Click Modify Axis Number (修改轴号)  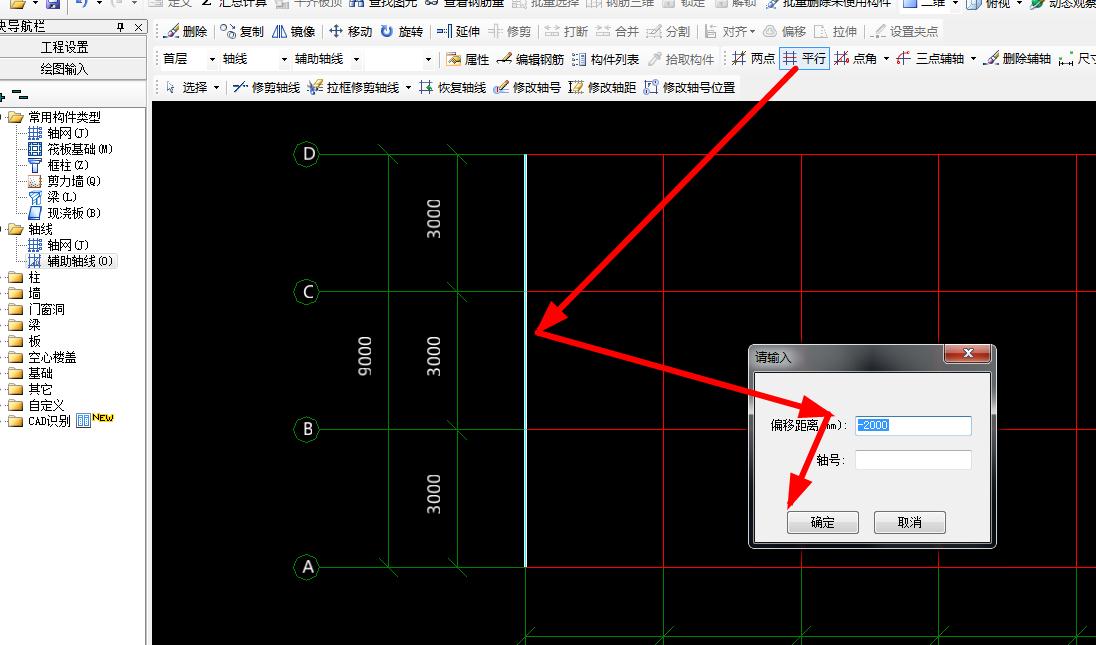[527, 87]
